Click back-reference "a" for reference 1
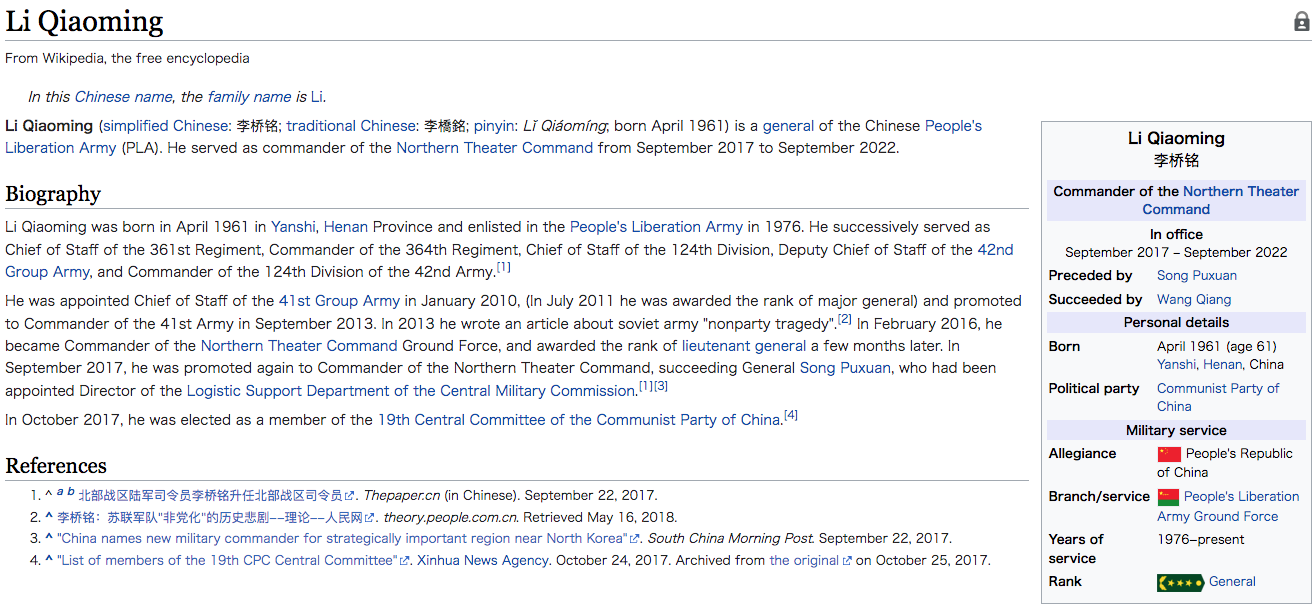Viewport: 1315px width, 605px height. (x=60, y=492)
